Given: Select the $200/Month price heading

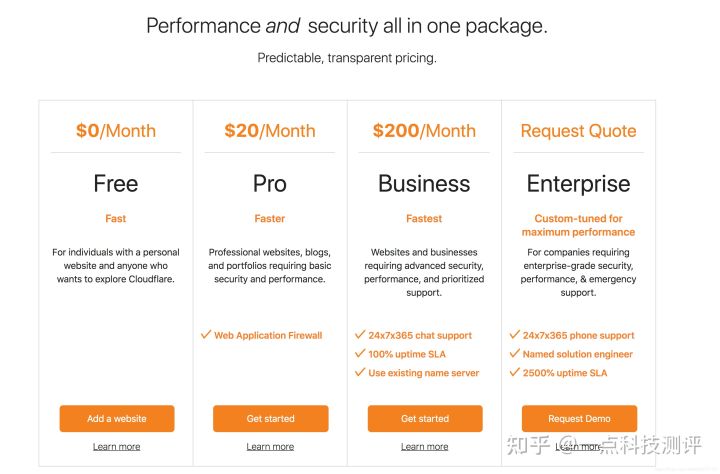Looking at the screenshot, I should 424,131.
